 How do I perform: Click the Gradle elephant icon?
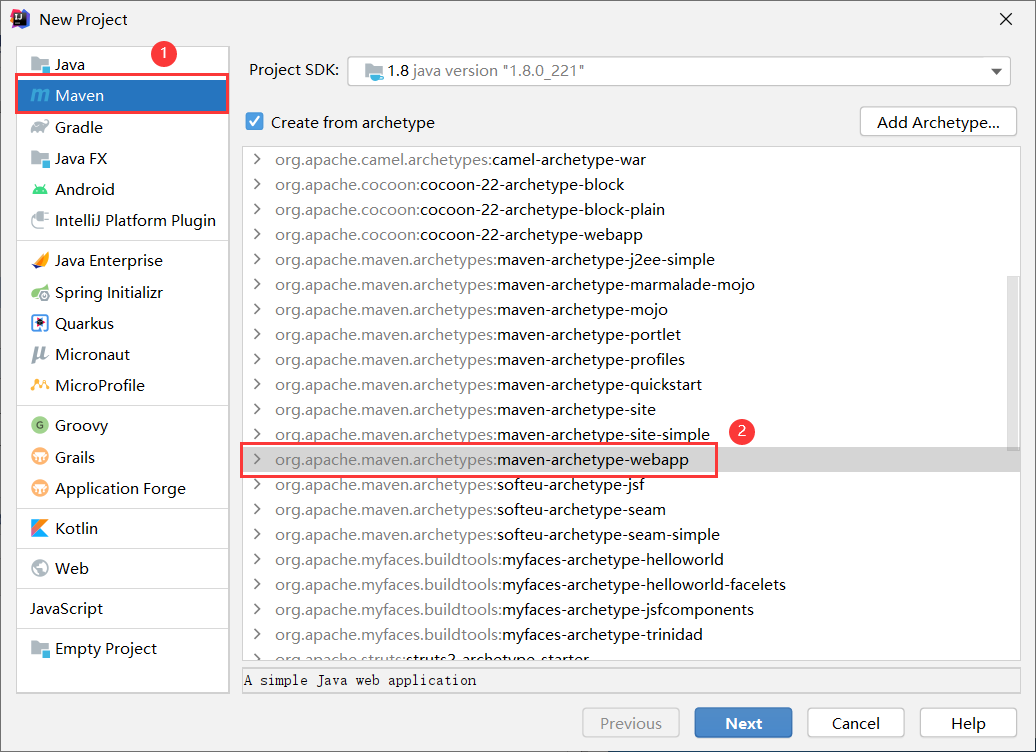(x=40, y=127)
